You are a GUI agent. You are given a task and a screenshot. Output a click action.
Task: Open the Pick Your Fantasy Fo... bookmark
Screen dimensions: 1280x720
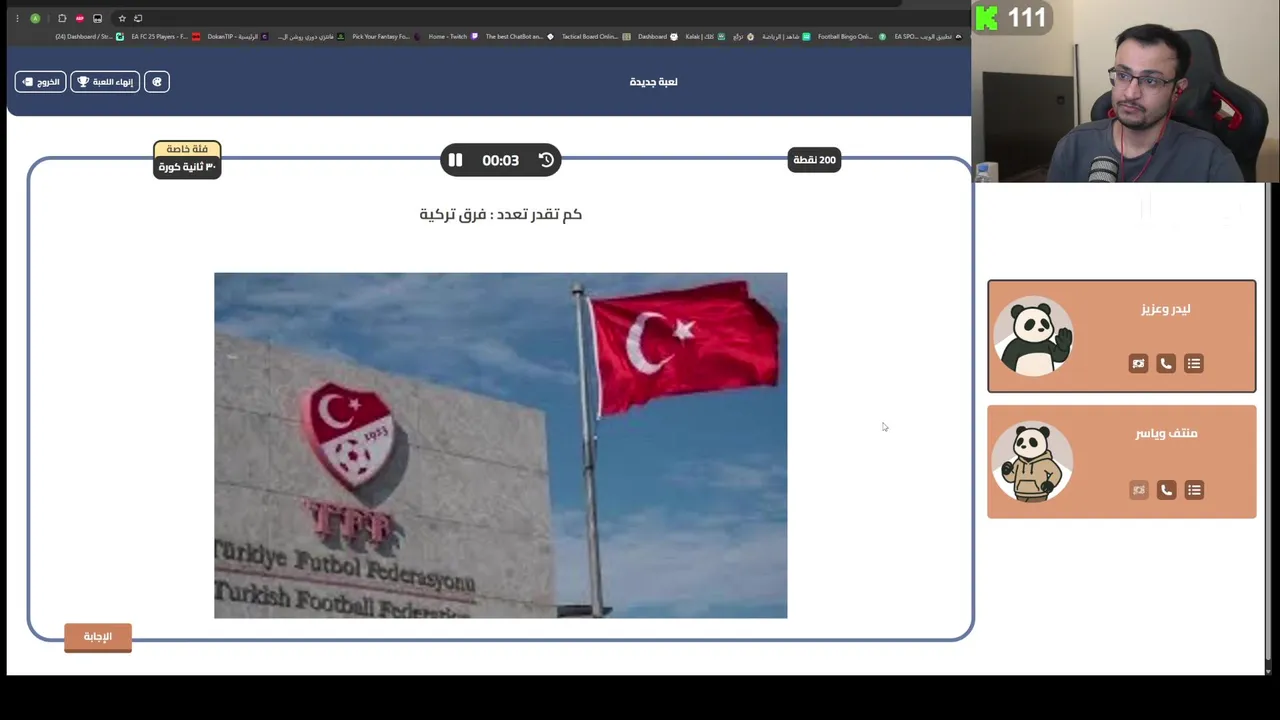386,37
